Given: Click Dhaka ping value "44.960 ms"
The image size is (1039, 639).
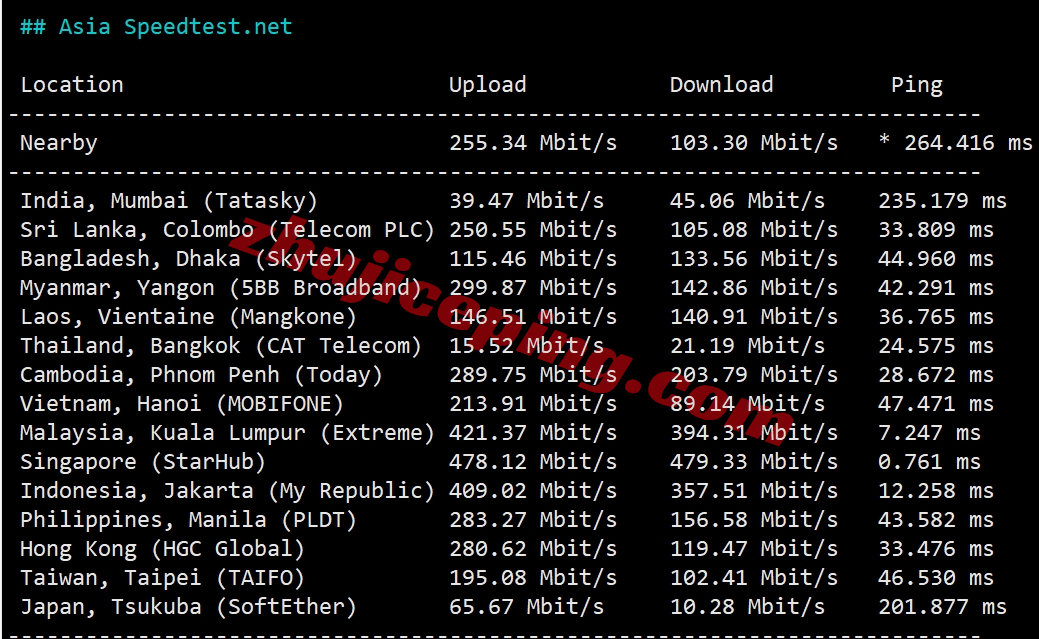Looking at the screenshot, I should (x=936, y=259).
